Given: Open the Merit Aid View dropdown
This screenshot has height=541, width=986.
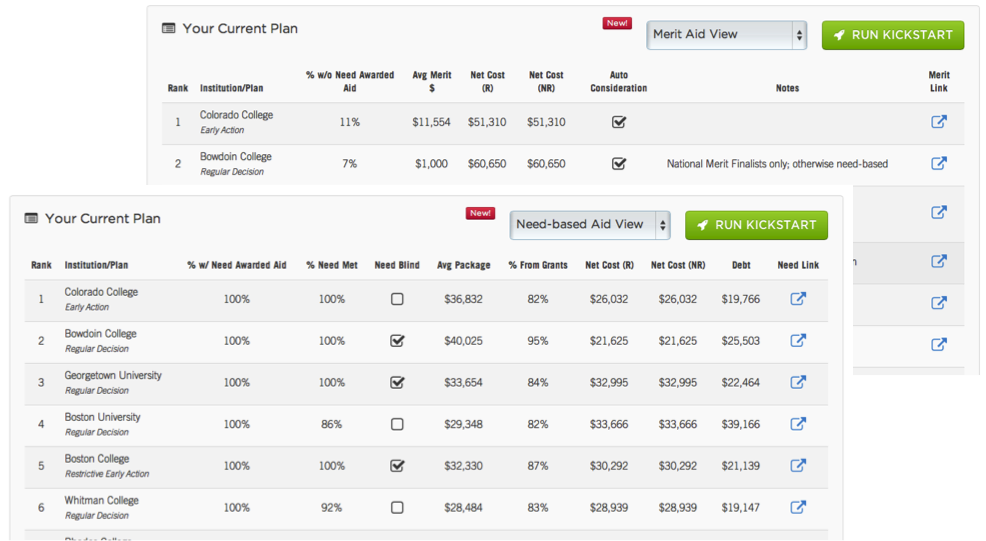Looking at the screenshot, I should coord(726,35).
